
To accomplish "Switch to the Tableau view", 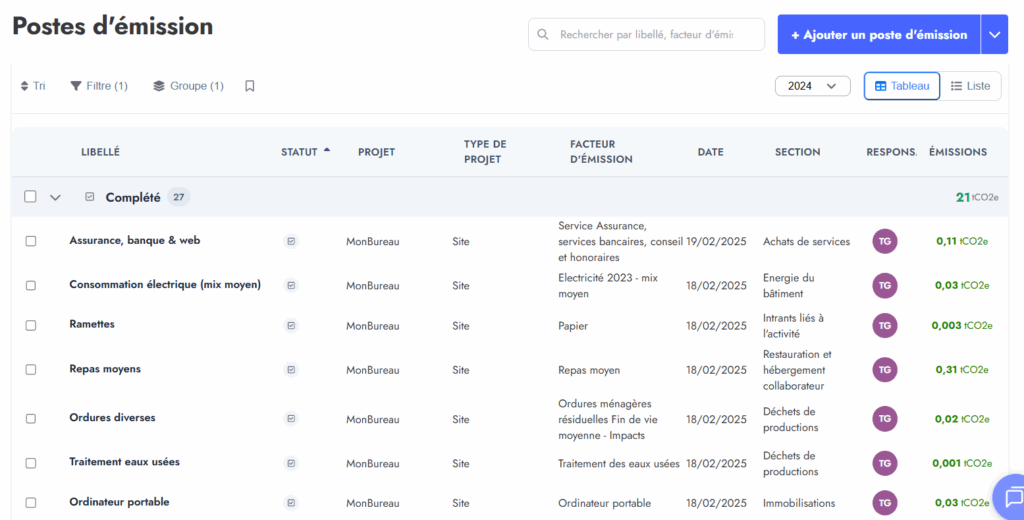I will click(x=902, y=86).
